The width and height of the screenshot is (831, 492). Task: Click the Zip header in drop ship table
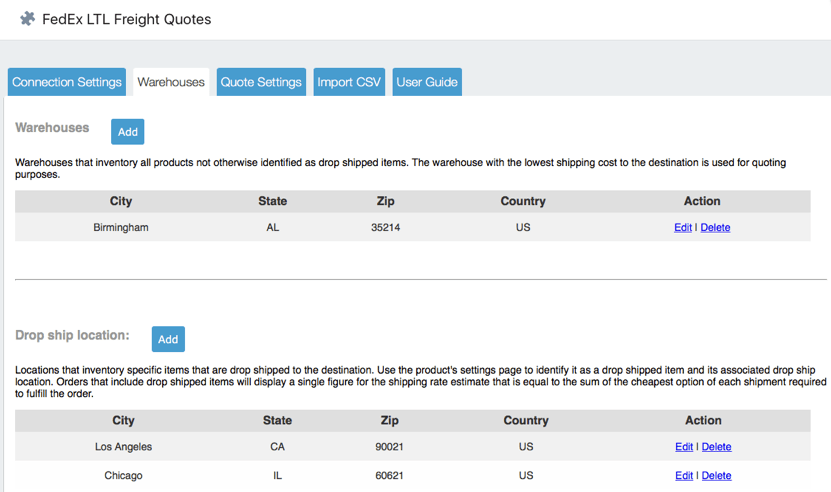click(390, 420)
